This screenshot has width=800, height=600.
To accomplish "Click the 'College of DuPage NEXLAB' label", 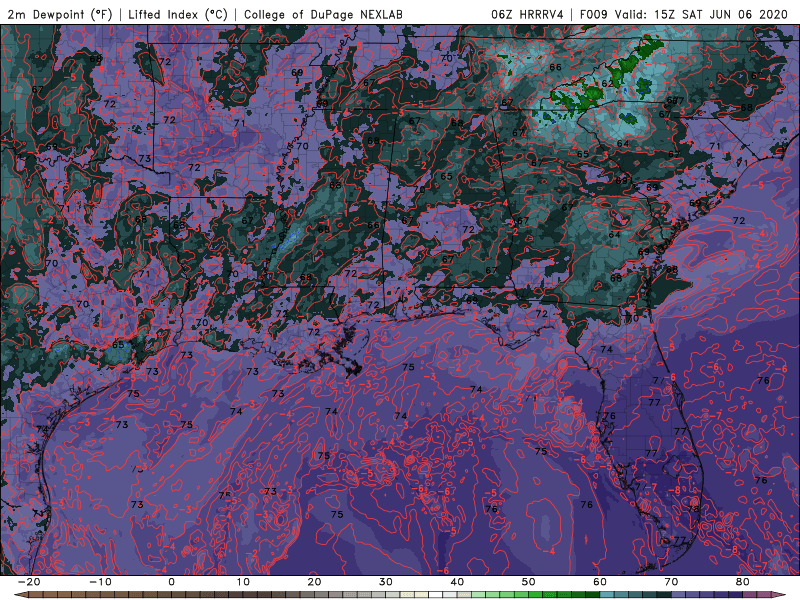I will pyautogui.click(x=323, y=15).
